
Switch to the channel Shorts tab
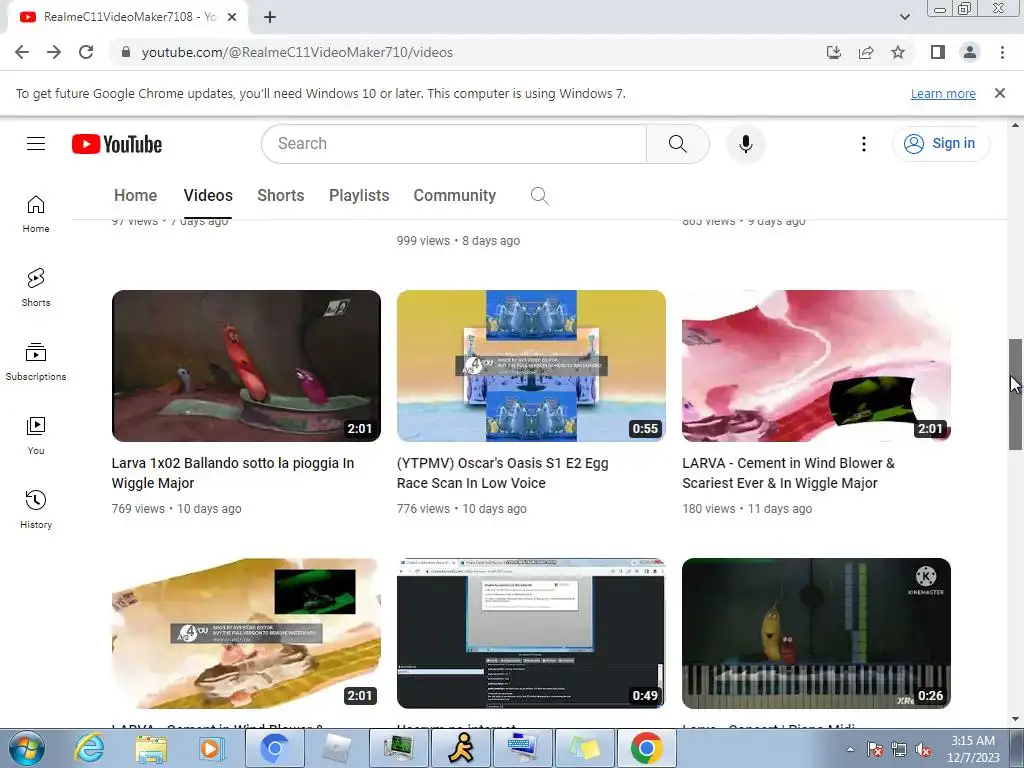(281, 195)
